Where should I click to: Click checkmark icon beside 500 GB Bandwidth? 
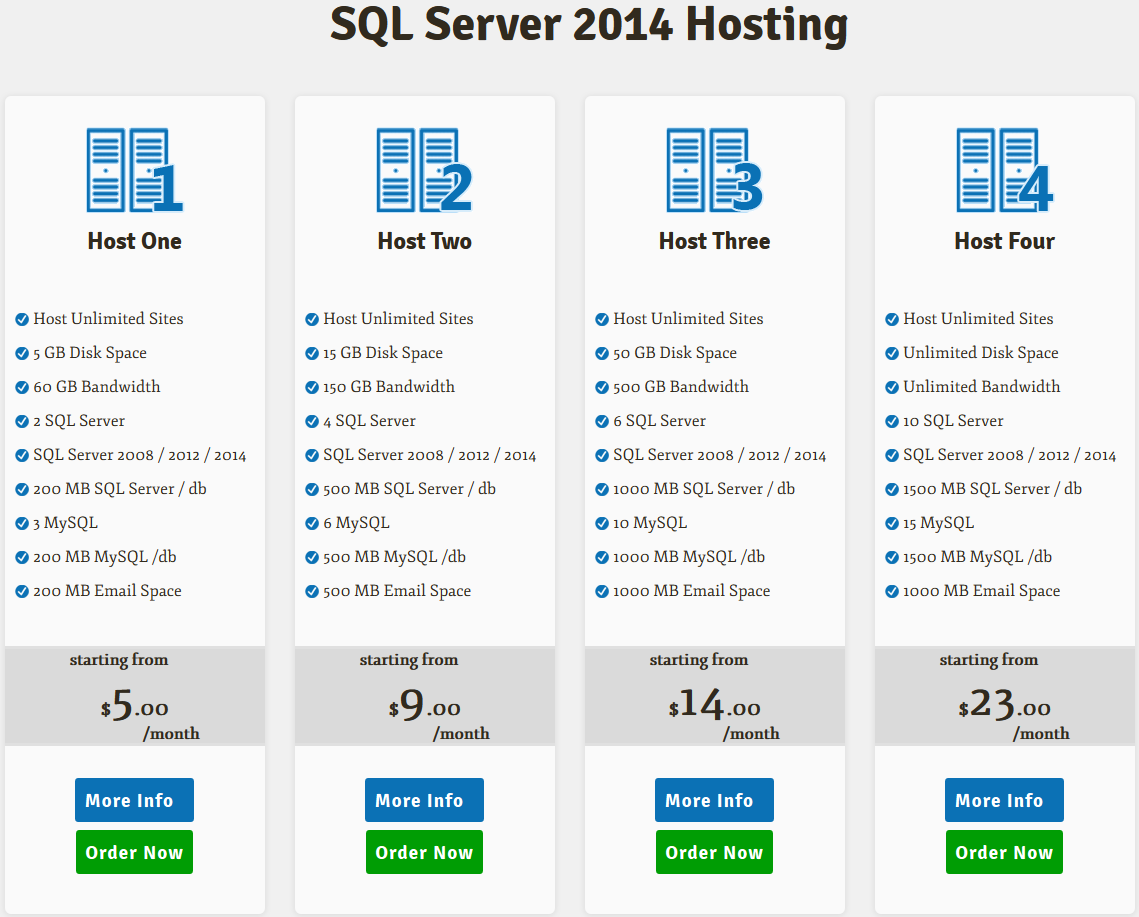[601, 387]
